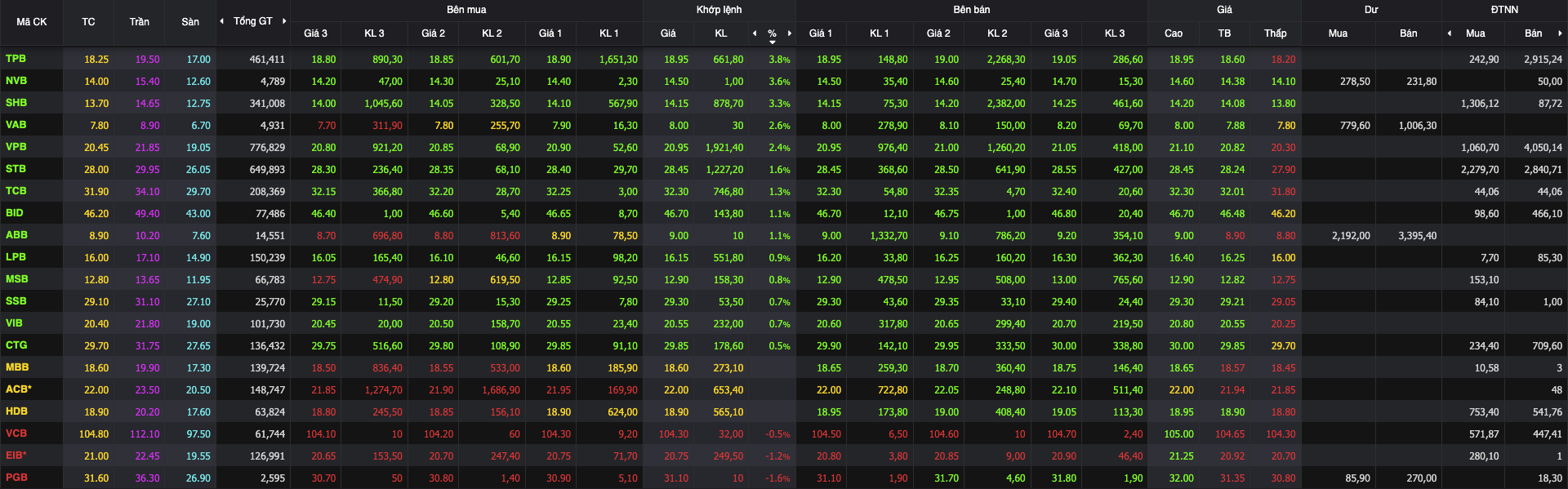Select the LPB ticker symbol

16,257
